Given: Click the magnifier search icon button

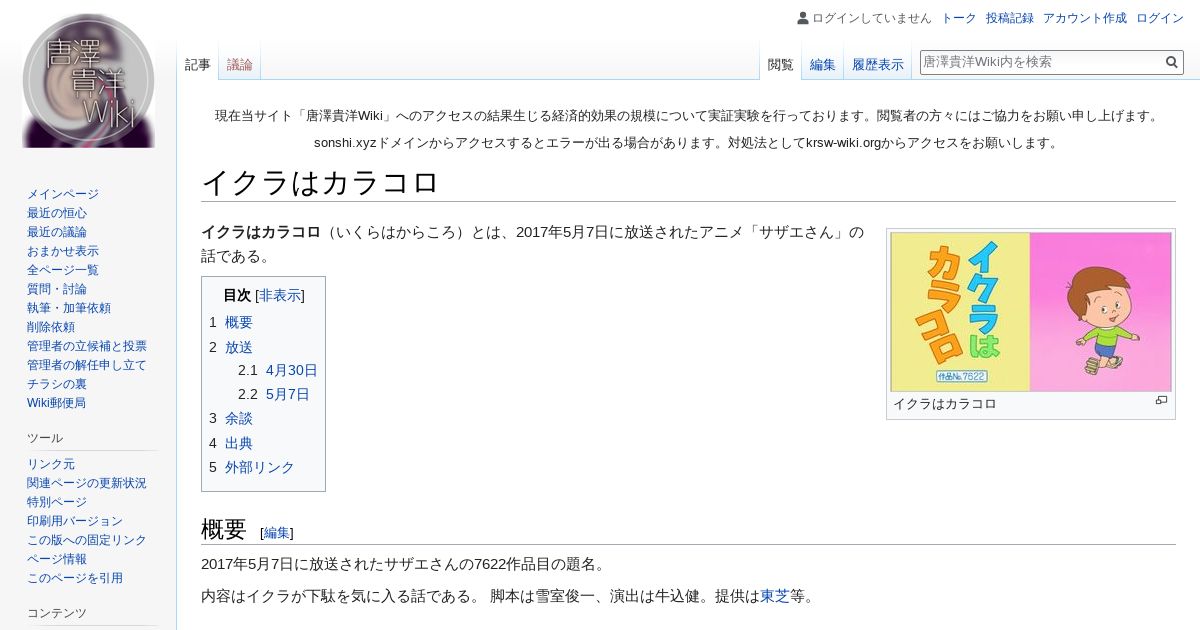Looking at the screenshot, I should click(1172, 62).
